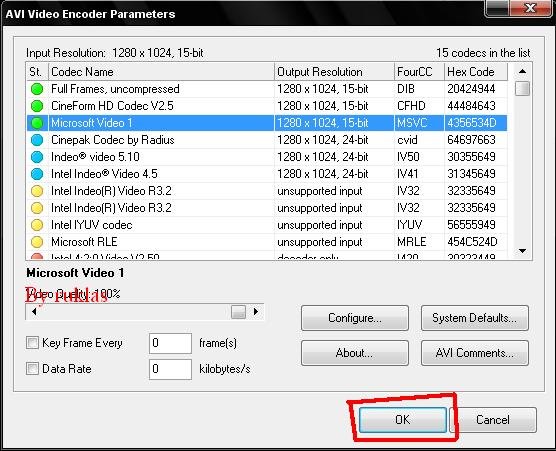Click yellow status dot of Intel IYUV codec
The height and width of the screenshot is (451, 556).
(37, 225)
